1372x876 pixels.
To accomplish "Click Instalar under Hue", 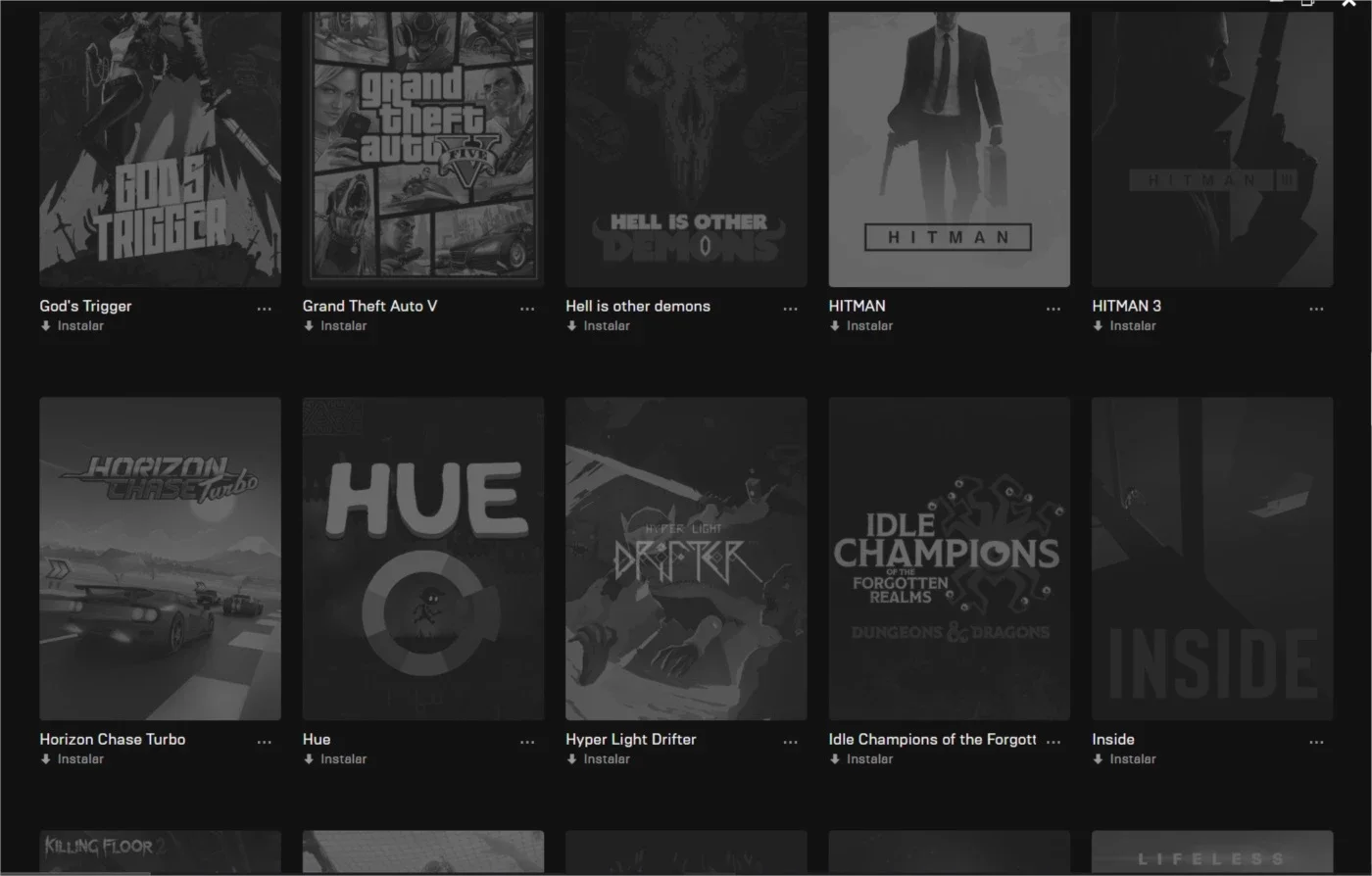I will tap(335, 759).
